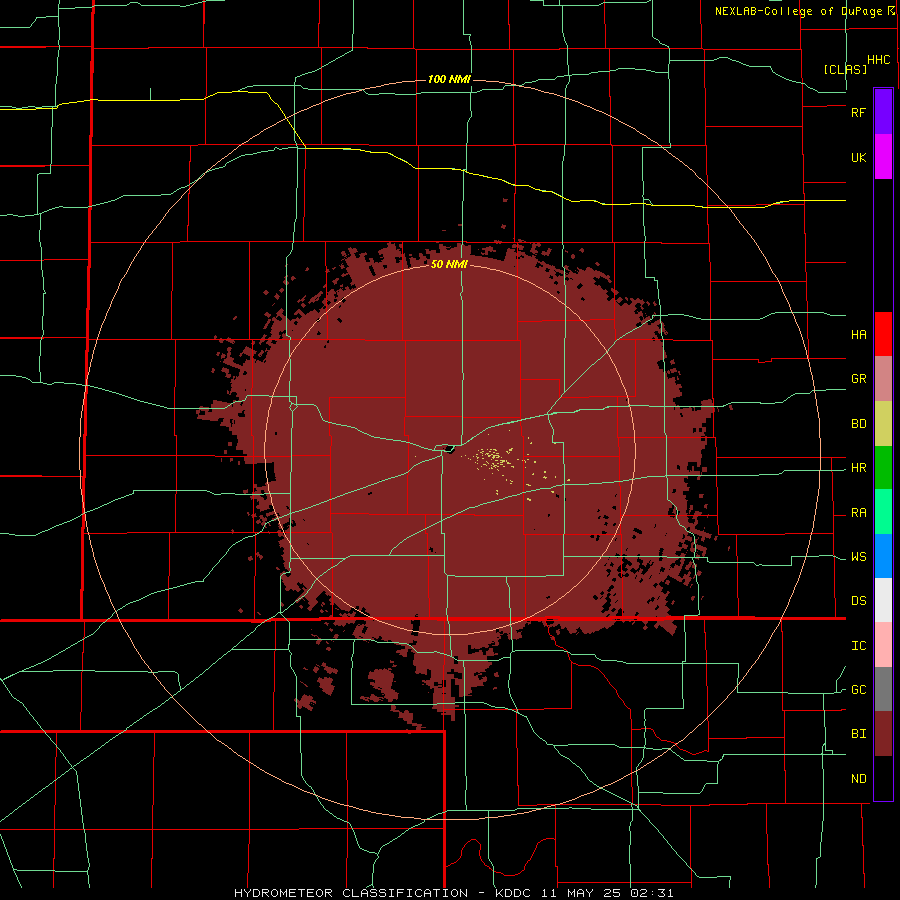Click the gray GC legend swatch

tap(883, 689)
